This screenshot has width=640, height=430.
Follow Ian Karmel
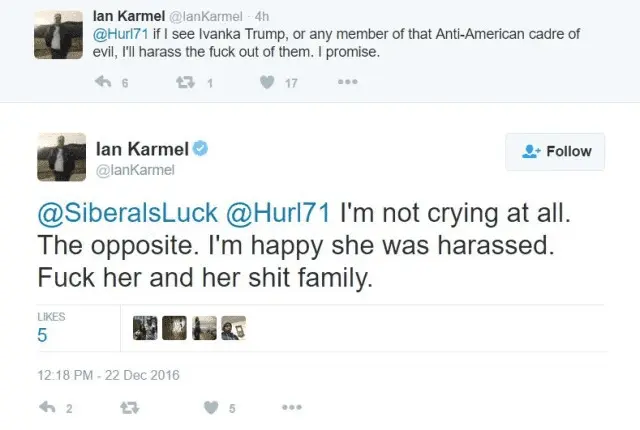pos(557,151)
